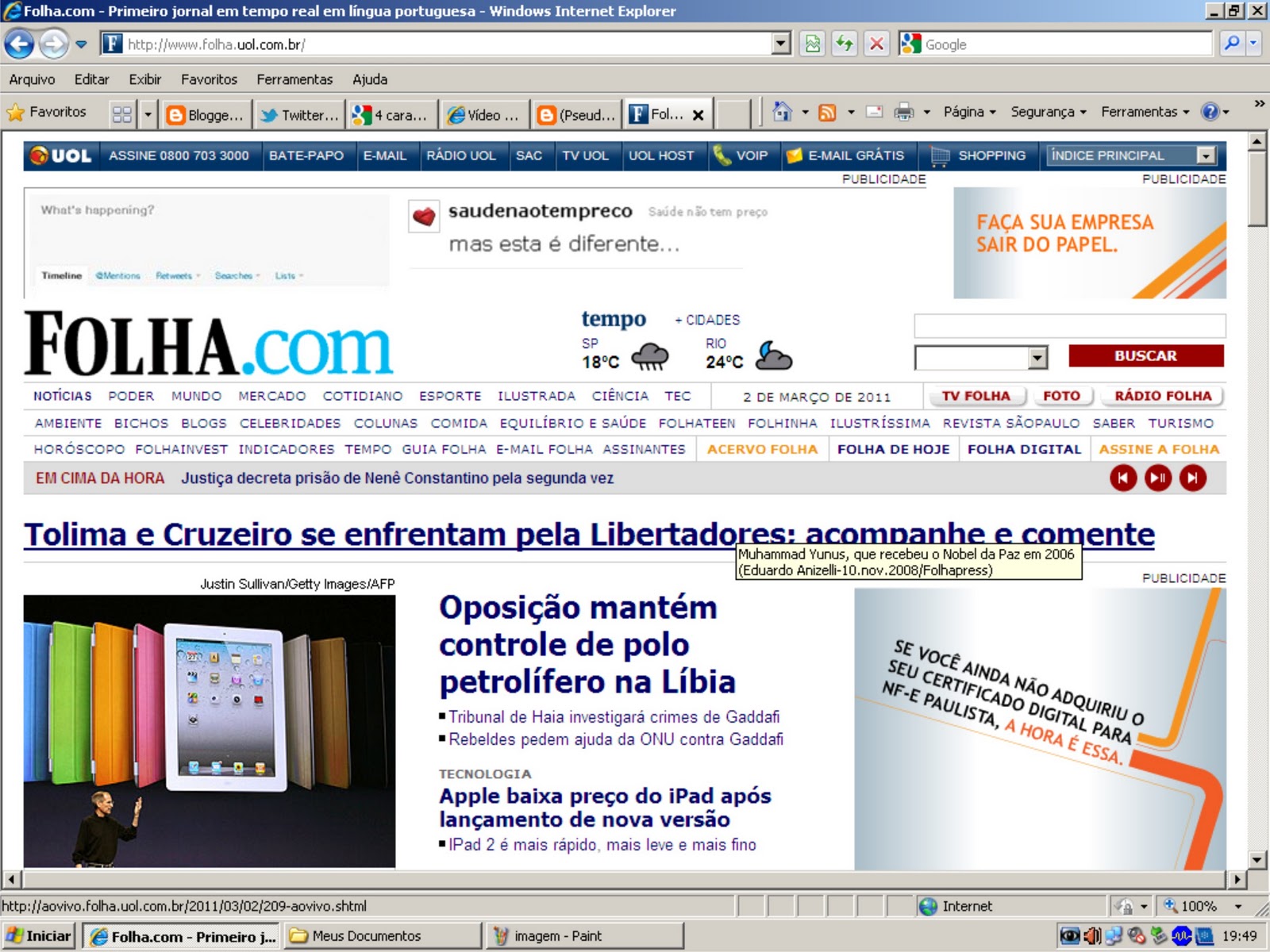
Task: Click the RSS feeds icon
Action: click(827, 113)
